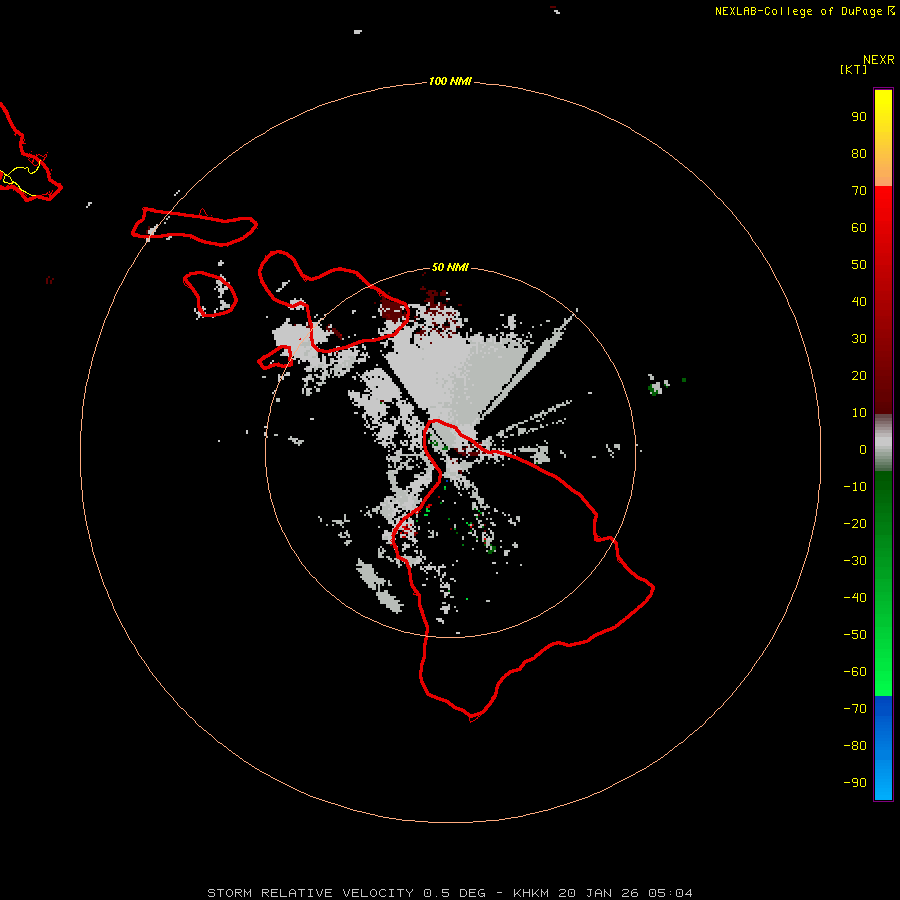This screenshot has width=900, height=900.
Task: Click the 10 value on the velocity scale
Action: click(859, 413)
